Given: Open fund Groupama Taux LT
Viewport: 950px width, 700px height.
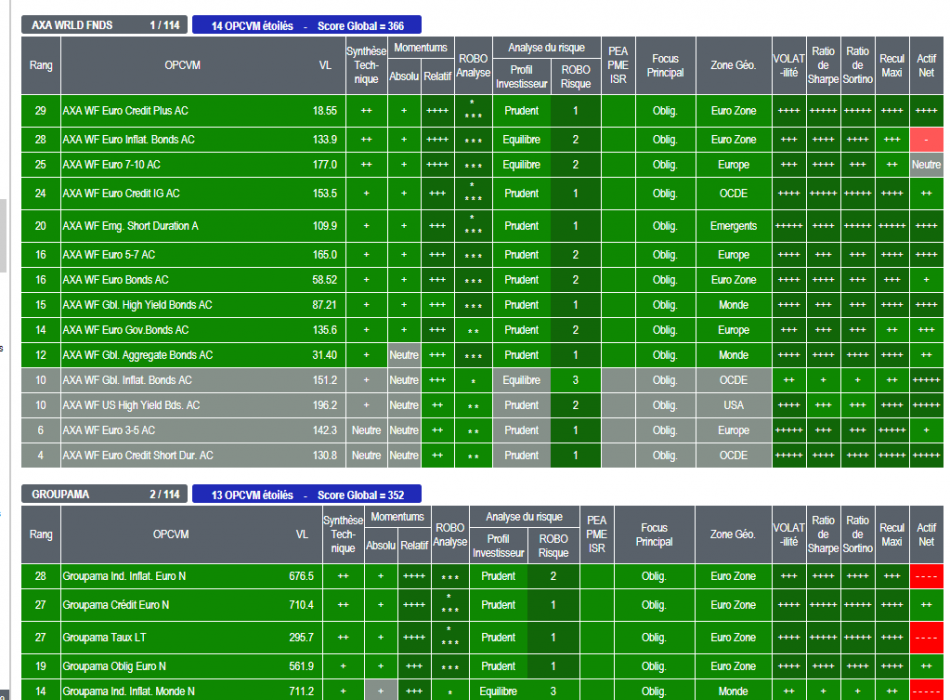Looking at the screenshot, I should click(x=104, y=638).
